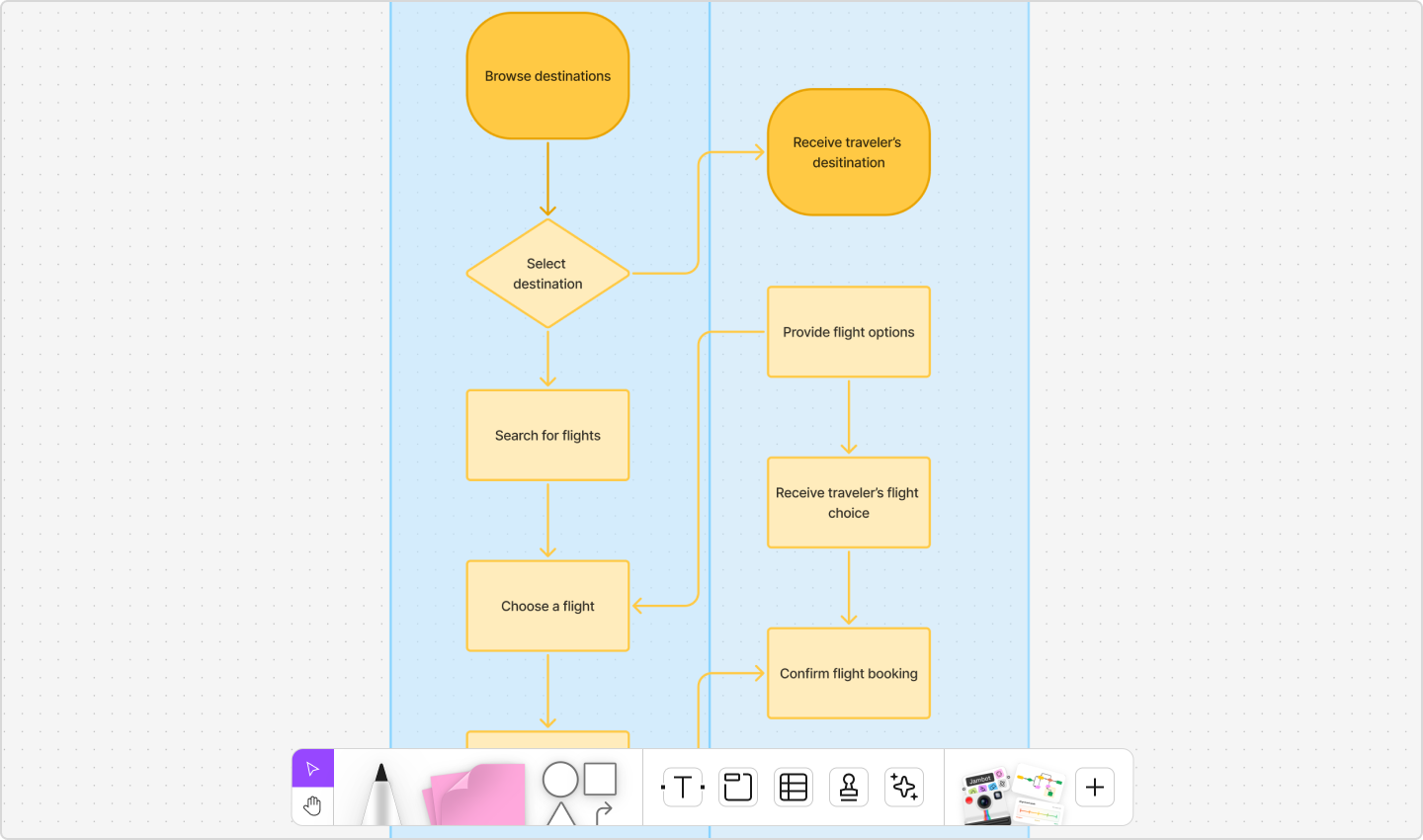This screenshot has width=1423, height=840.
Task: Select the Confirm flight booking box
Action: tap(848, 673)
